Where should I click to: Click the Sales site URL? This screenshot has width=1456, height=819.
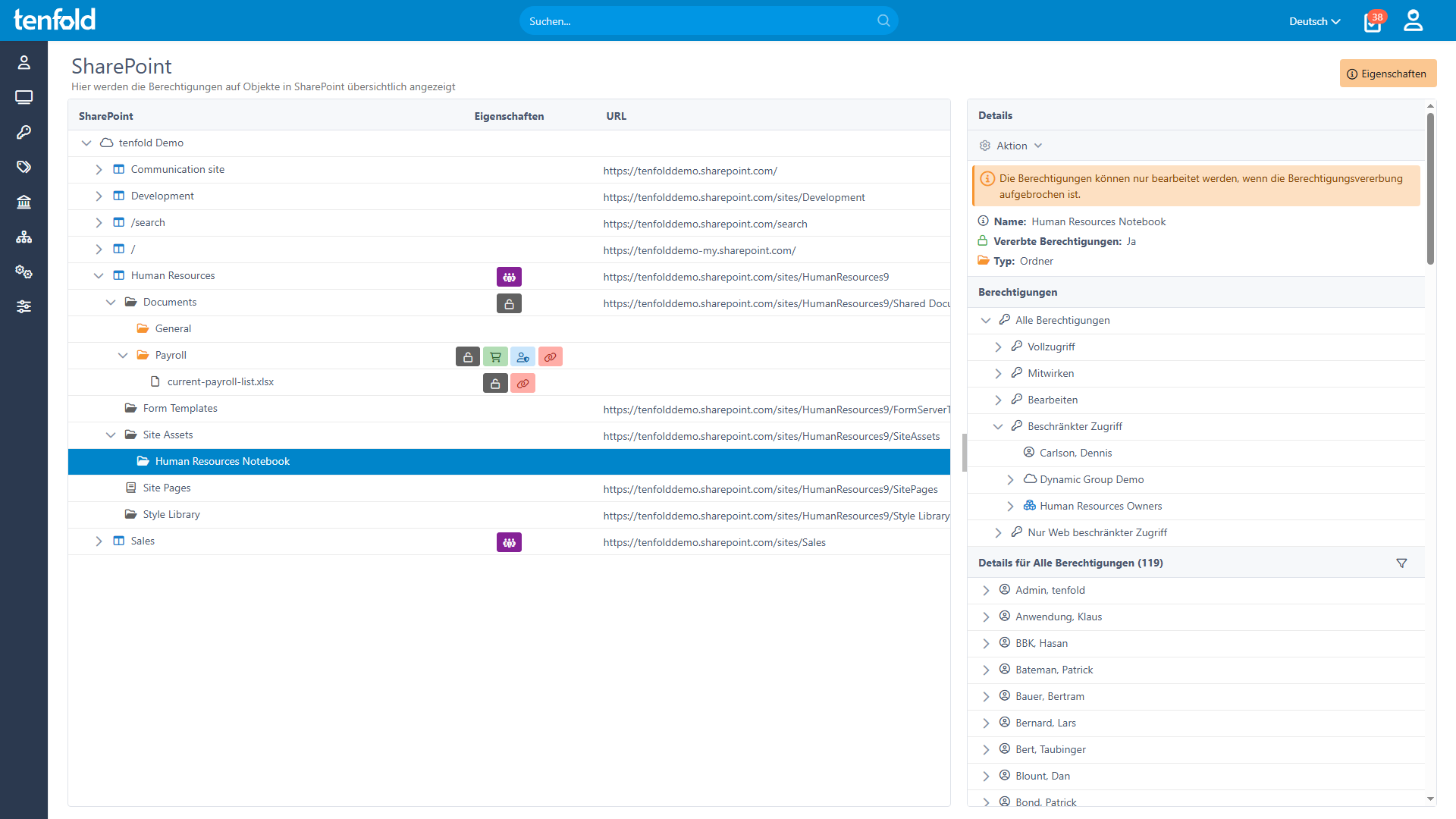pos(714,543)
